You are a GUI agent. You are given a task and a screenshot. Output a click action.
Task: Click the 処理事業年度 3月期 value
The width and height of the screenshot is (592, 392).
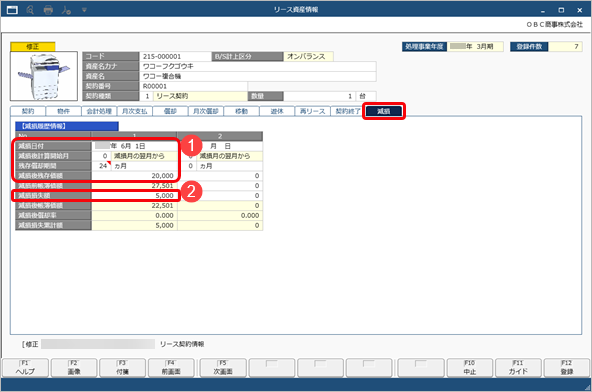(x=476, y=46)
